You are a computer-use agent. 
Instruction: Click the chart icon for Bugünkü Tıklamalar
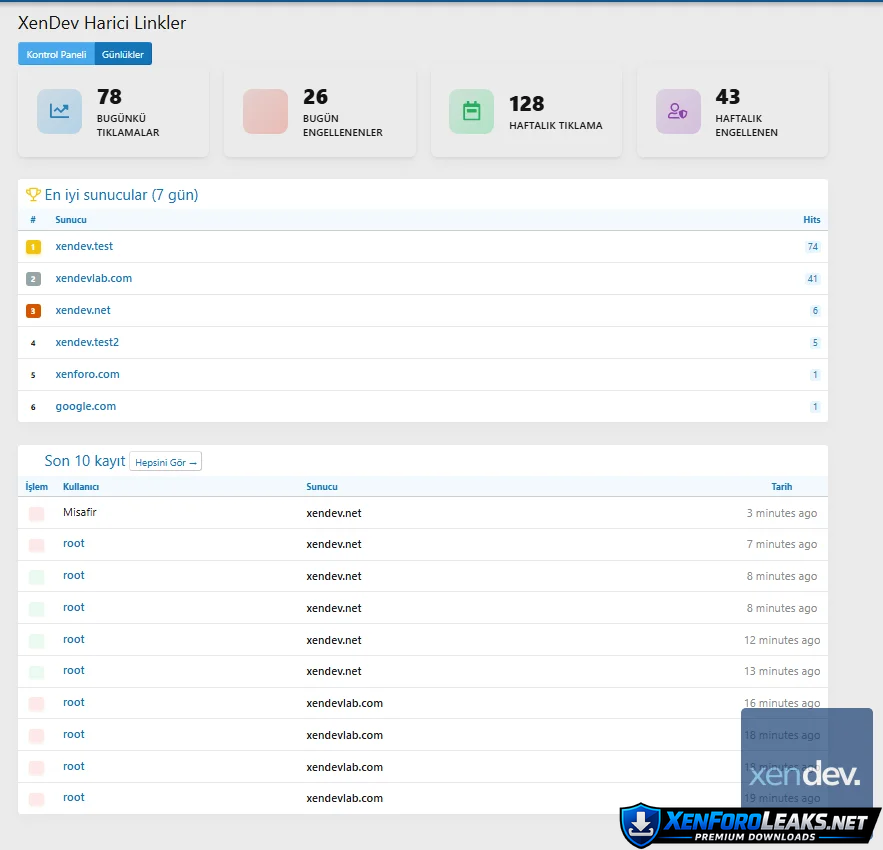[x=59, y=111]
